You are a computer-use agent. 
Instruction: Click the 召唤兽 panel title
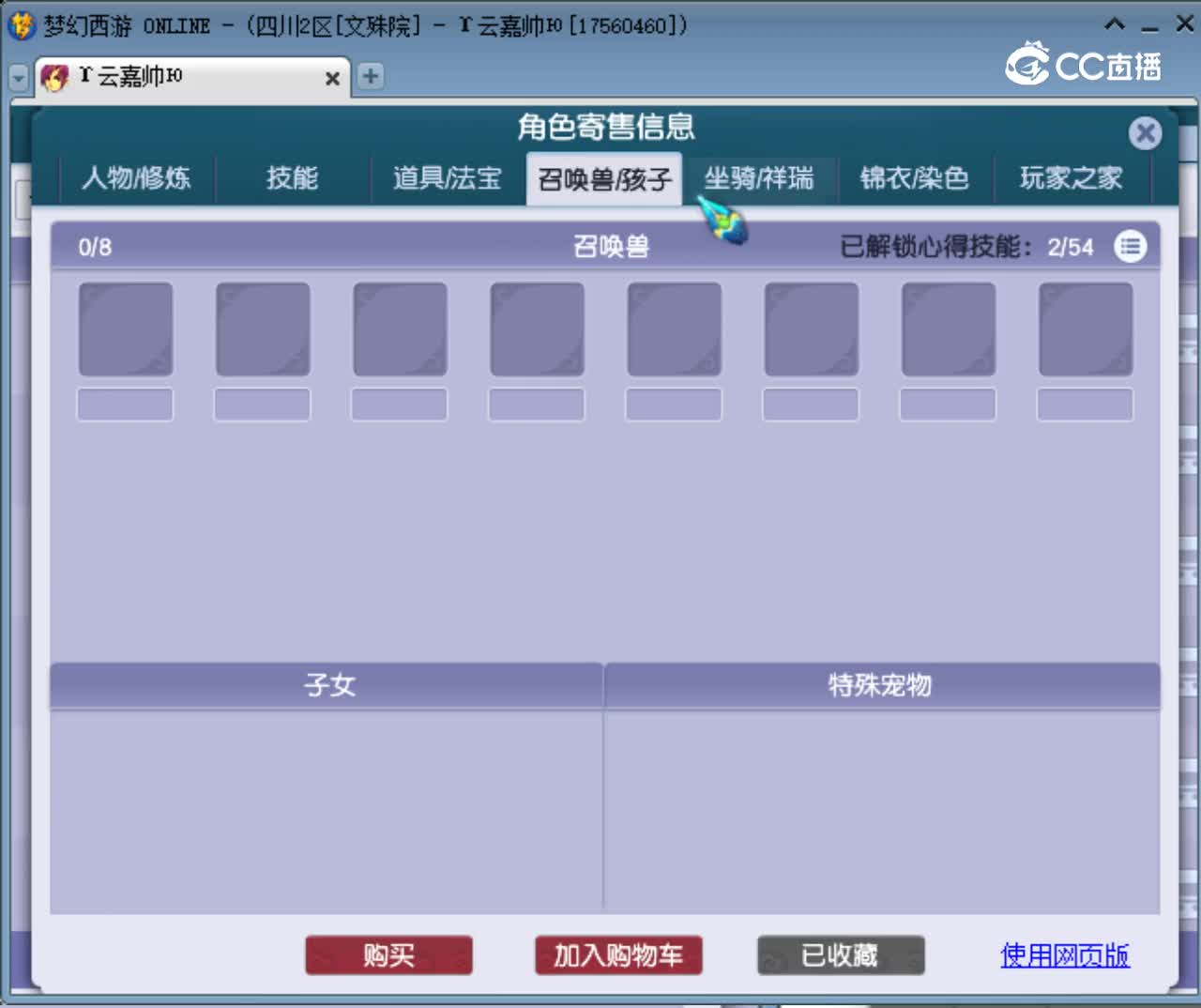click(x=612, y=247)
